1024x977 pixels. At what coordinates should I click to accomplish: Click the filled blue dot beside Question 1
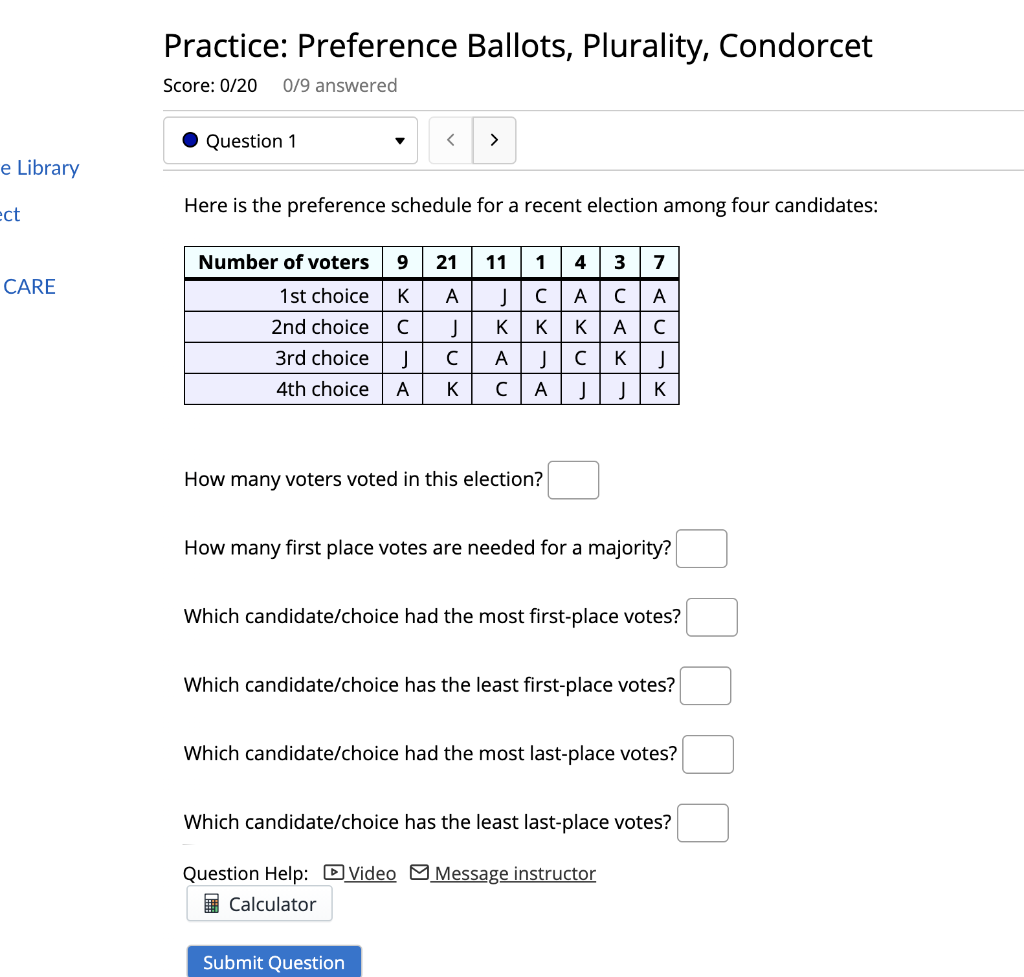pyautogui.click(x=189, y=140)
